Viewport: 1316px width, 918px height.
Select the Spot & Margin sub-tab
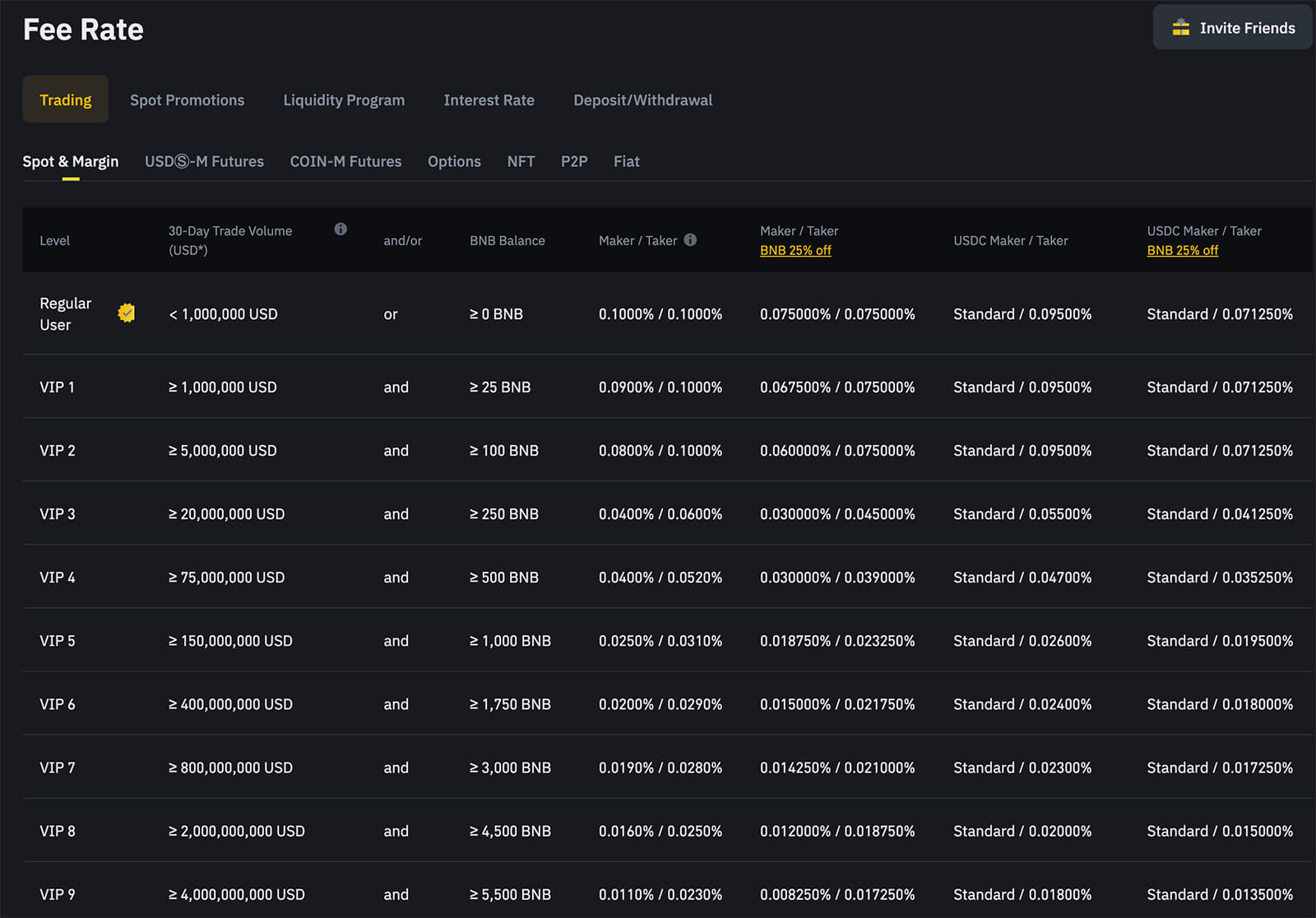click(71, 161)
